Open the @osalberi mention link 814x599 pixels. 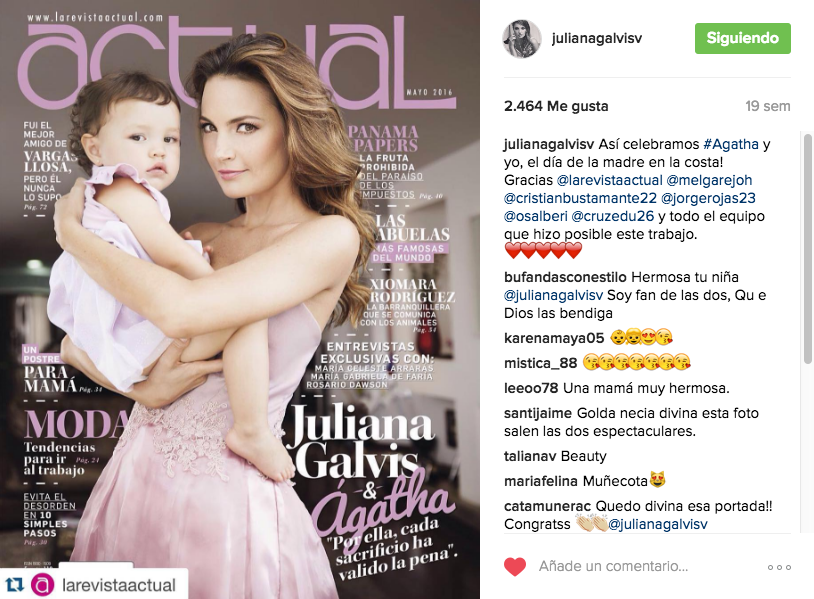tap(536, 216)
